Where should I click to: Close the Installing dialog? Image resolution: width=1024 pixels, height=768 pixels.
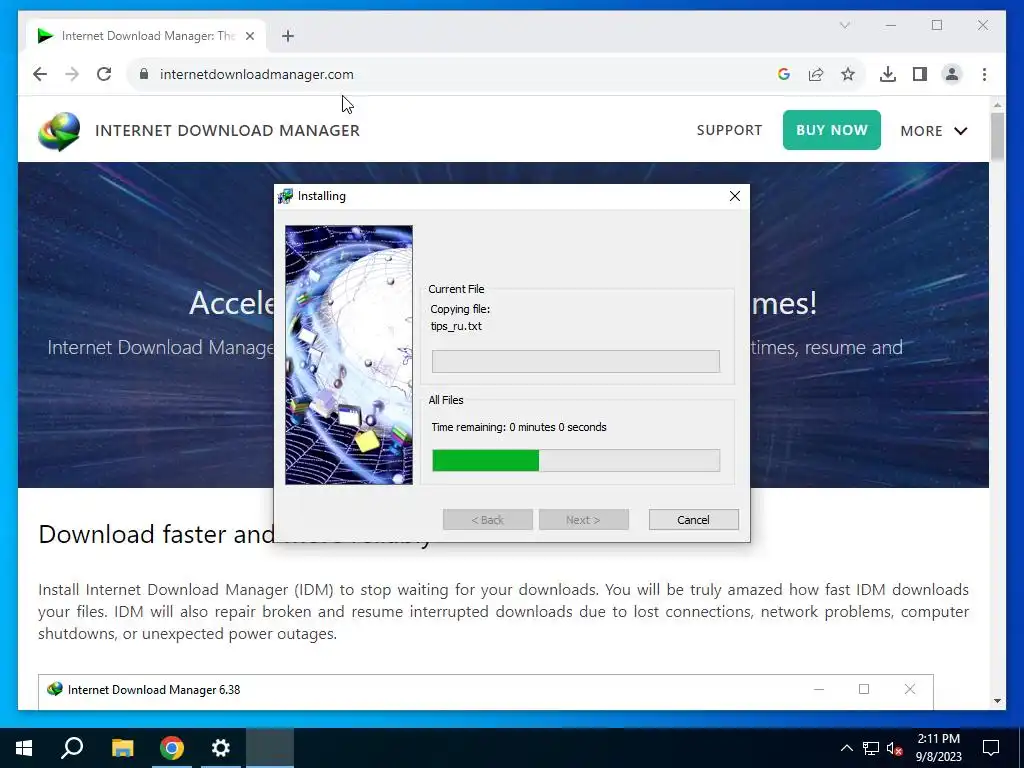735,196
